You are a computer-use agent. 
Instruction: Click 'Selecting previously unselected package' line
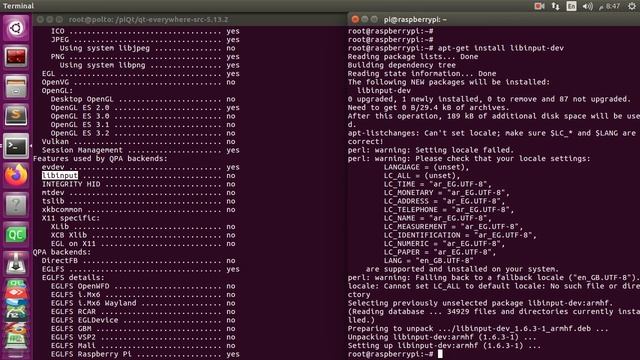click(x=480, y=303)
